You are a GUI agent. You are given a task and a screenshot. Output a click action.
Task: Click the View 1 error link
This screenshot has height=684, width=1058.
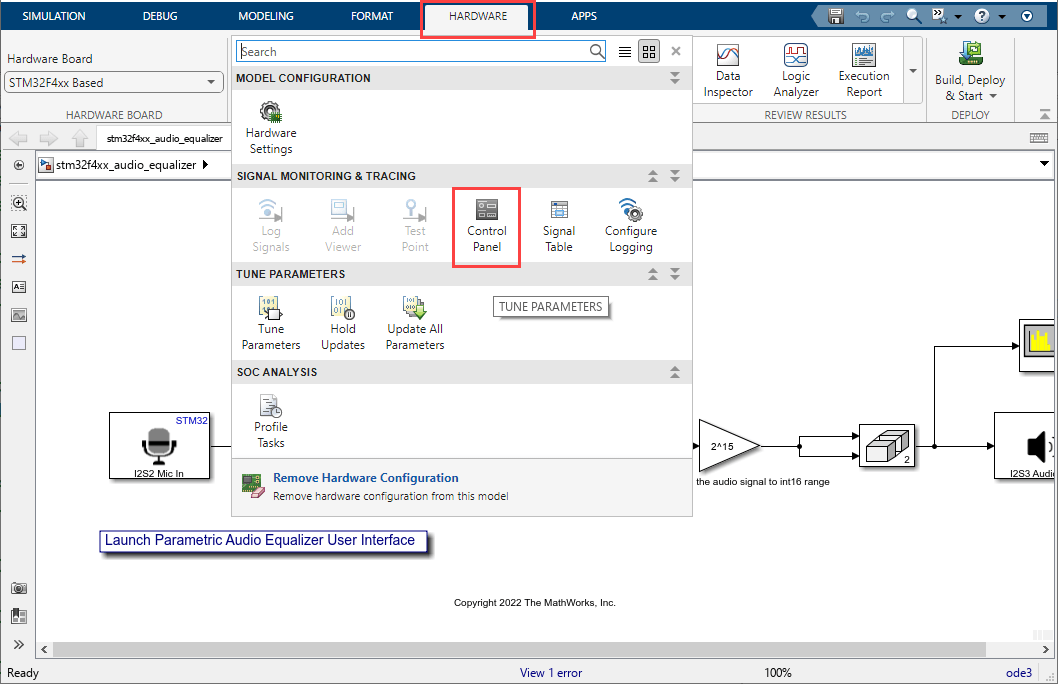551,673
